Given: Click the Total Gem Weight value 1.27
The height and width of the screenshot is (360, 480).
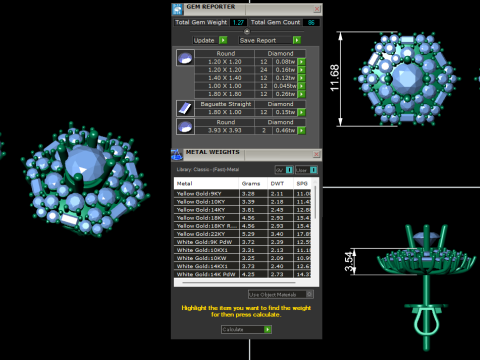Looking at the screenshot, I should click(x=238, y=22).
